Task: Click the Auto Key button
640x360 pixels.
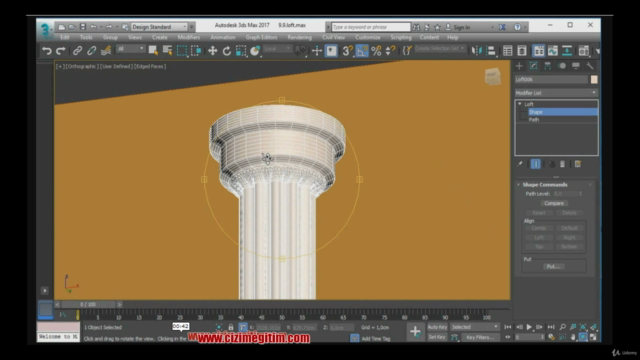Action: pyautogui.click(x=437, y=327)
